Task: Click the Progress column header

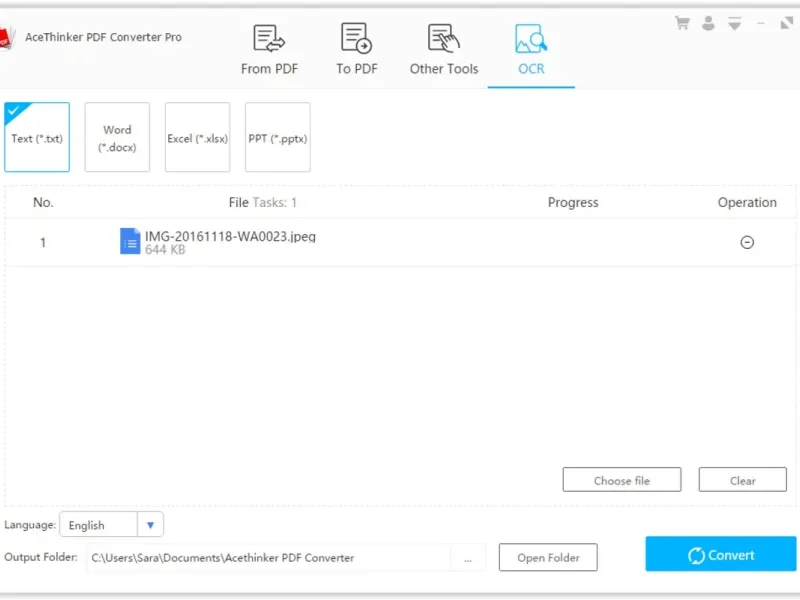Action: tap(573, 203)
